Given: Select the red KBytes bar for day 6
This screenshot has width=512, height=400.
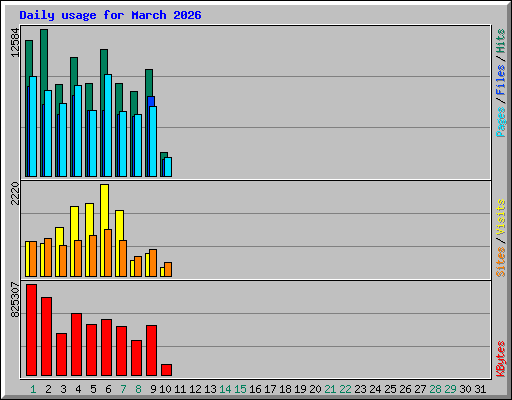Looking at the screenshot, I should pyautogui.click(x=106, y=348).
